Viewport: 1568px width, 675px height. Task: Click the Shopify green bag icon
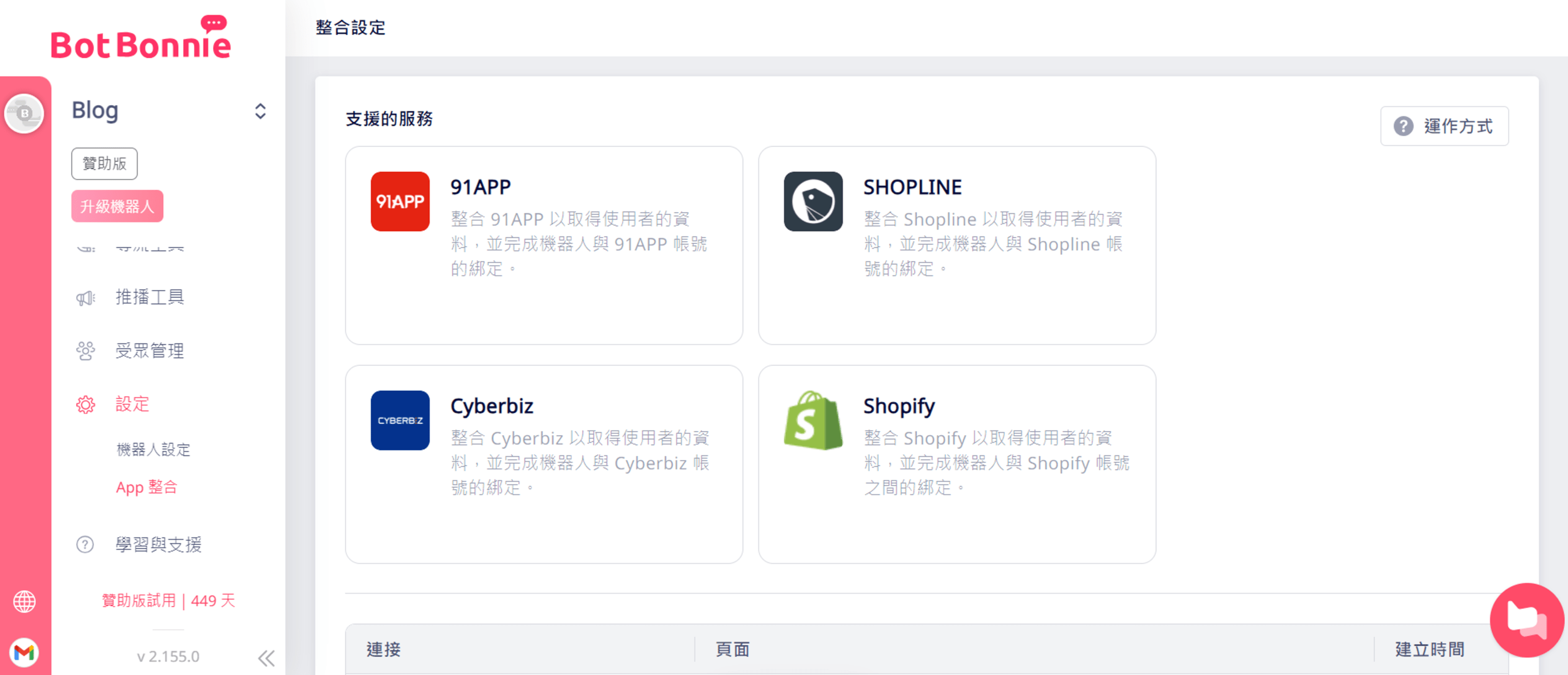pyautogui.click(x=813, y=420)
